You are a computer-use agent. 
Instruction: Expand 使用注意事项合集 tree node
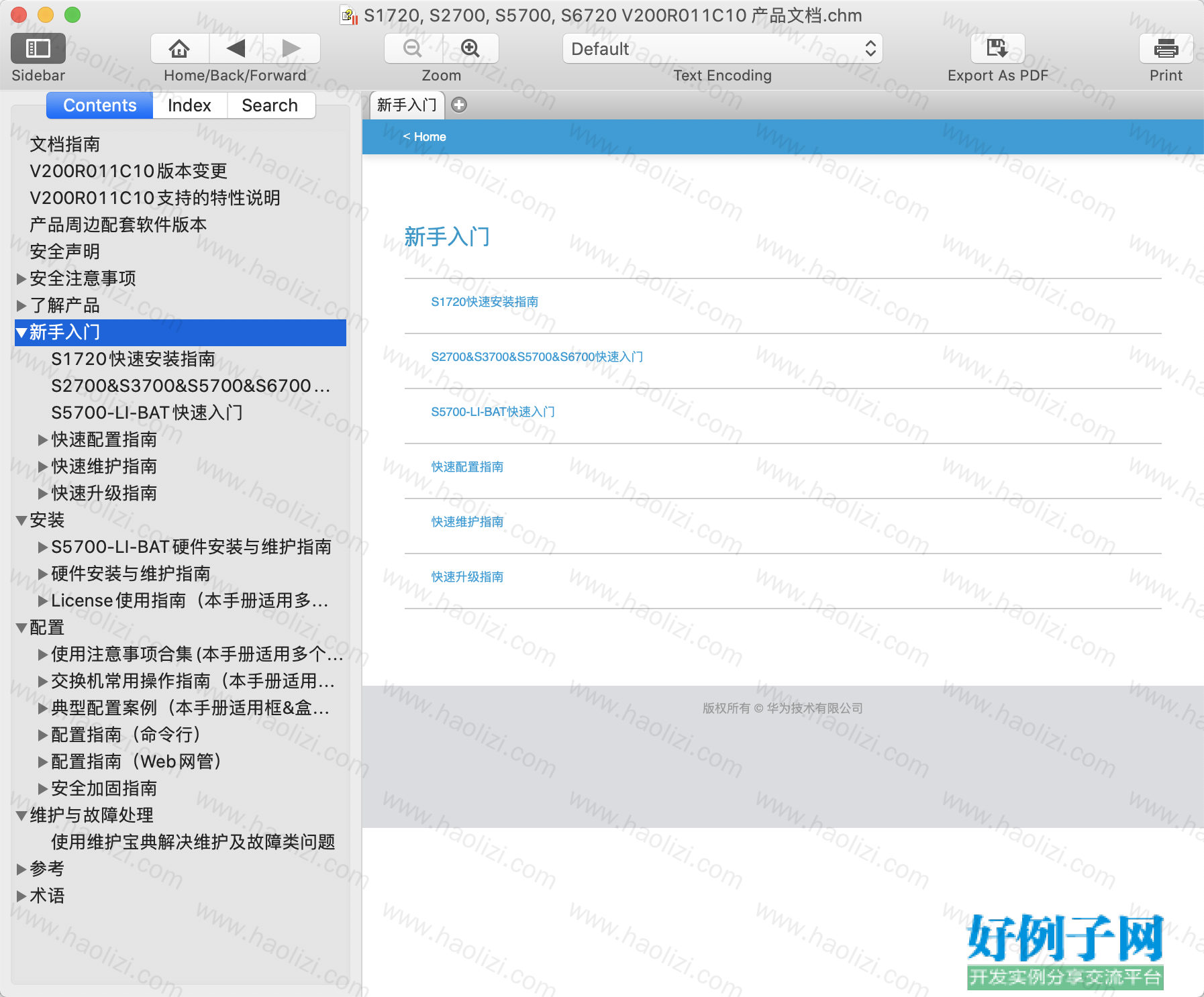coord(43,654)
